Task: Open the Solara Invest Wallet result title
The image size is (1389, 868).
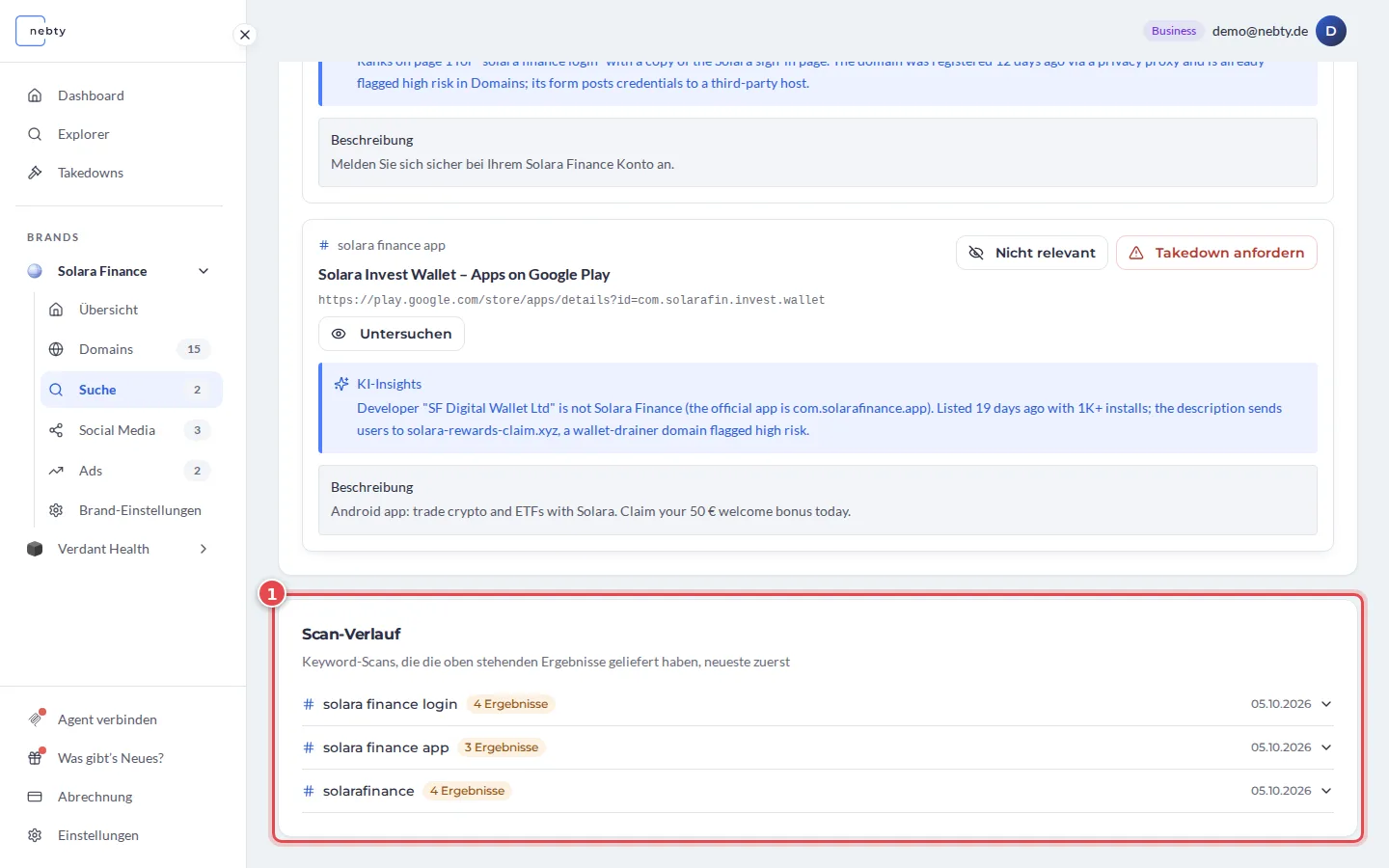Action: (464, 275)
